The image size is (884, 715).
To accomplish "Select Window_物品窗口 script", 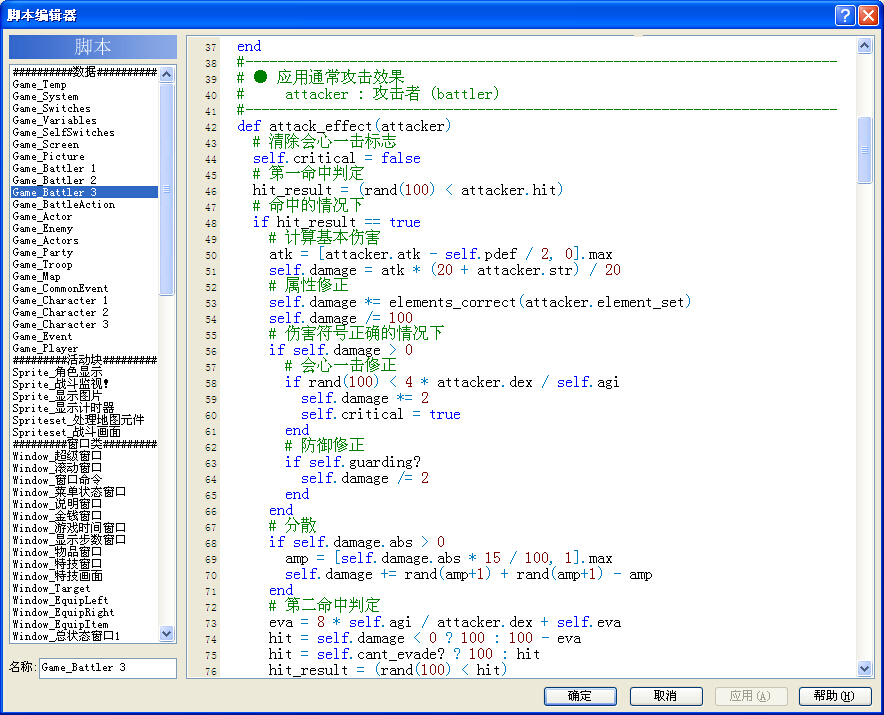I will point(85,552).
